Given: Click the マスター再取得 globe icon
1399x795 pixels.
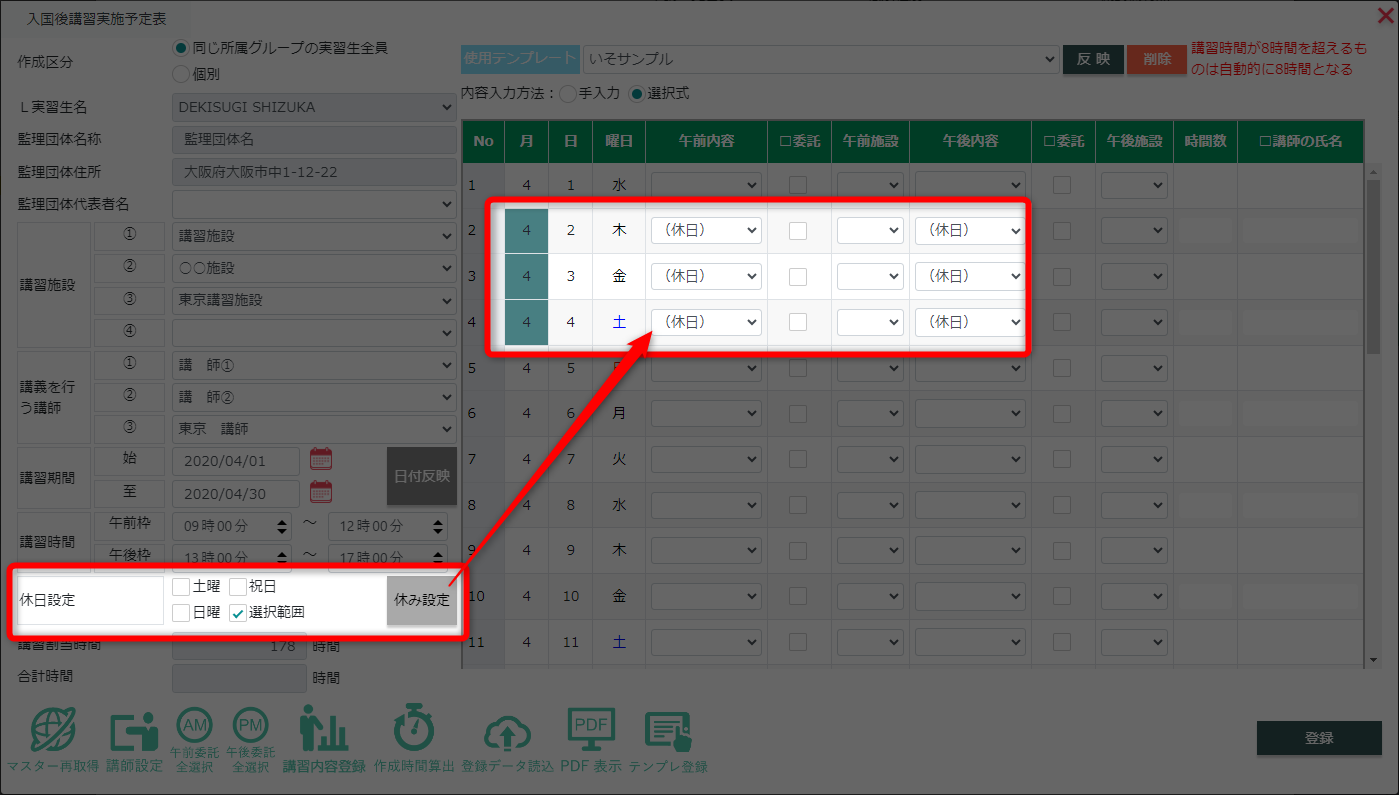Looking at the screenshot, I should point(52,732).
